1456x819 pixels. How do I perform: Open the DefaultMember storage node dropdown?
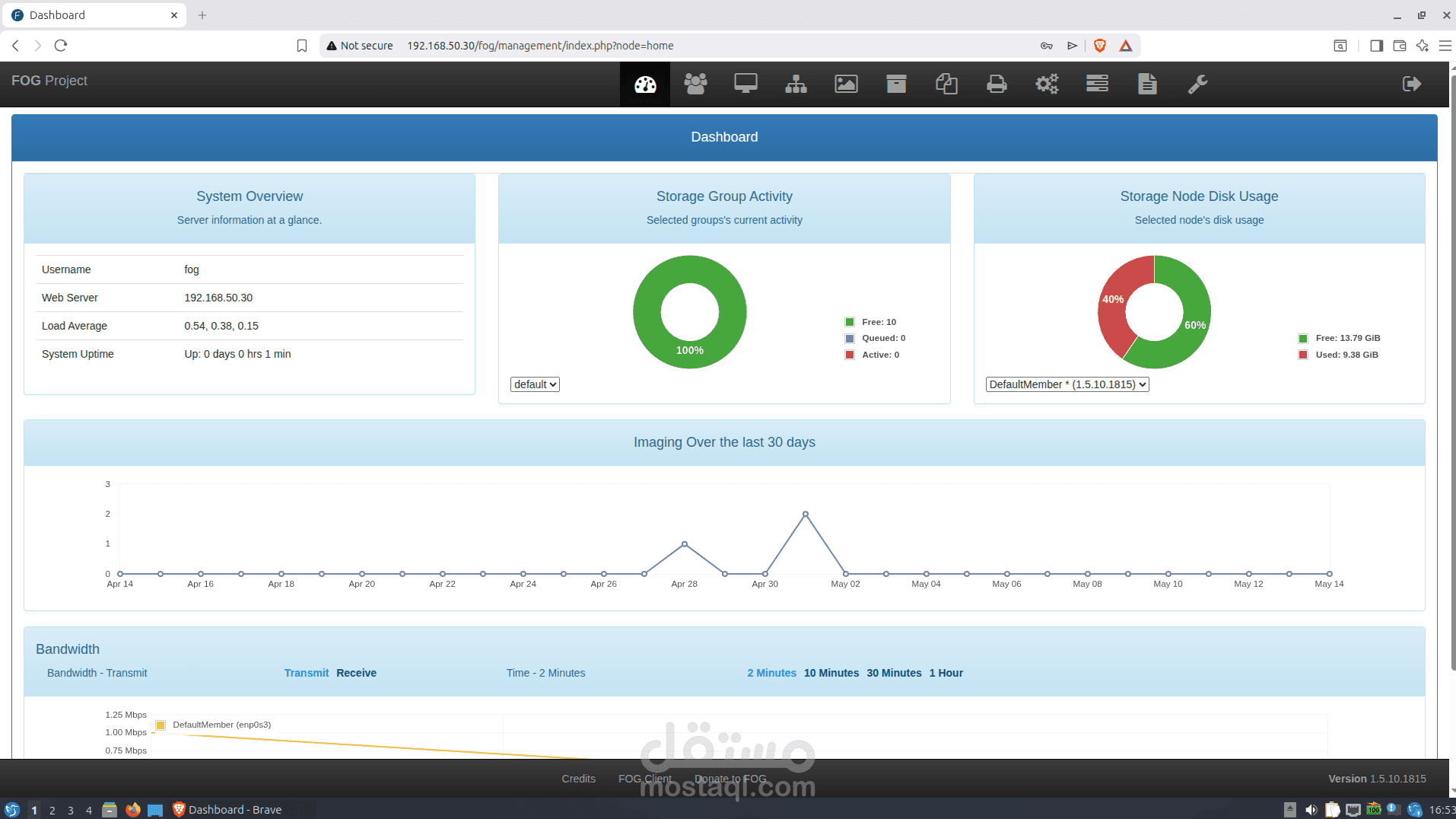[1067, 384]
